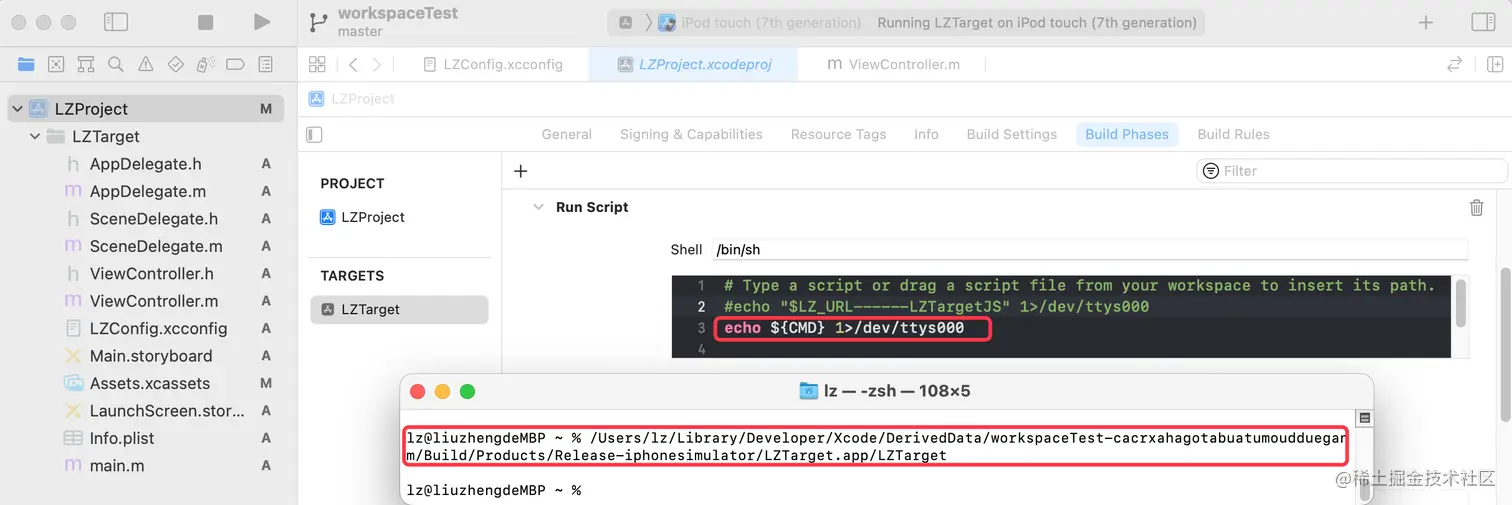This screenshot has width=1512, height=505.
Task: Open the Source Control navigator
Action: click(56, 64)
